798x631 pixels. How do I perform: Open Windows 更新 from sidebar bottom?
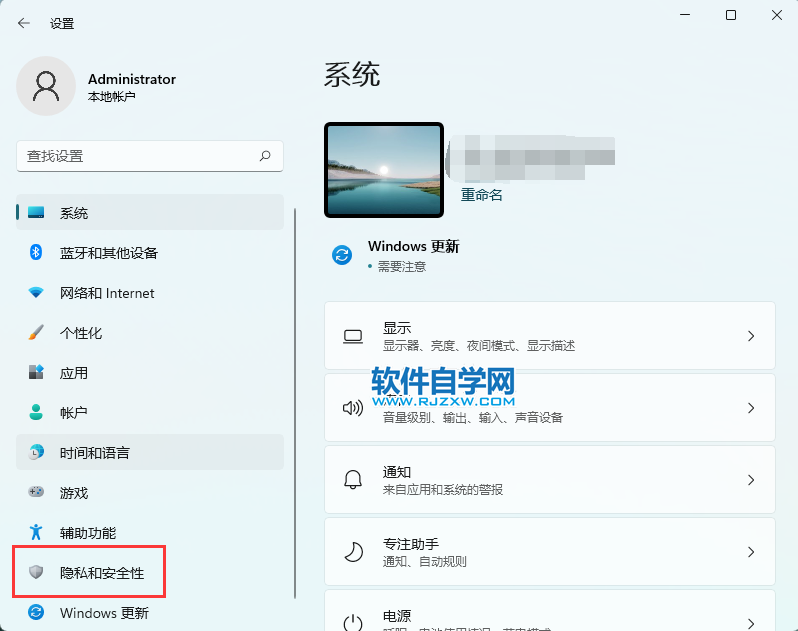point(104,613)
